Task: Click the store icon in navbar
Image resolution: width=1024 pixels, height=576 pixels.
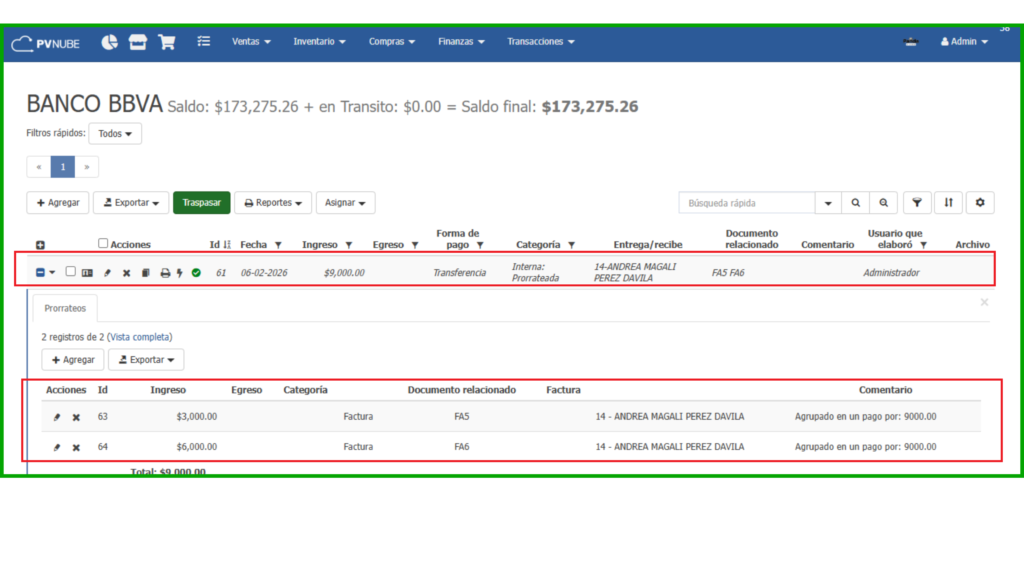Action: (138, 42)
